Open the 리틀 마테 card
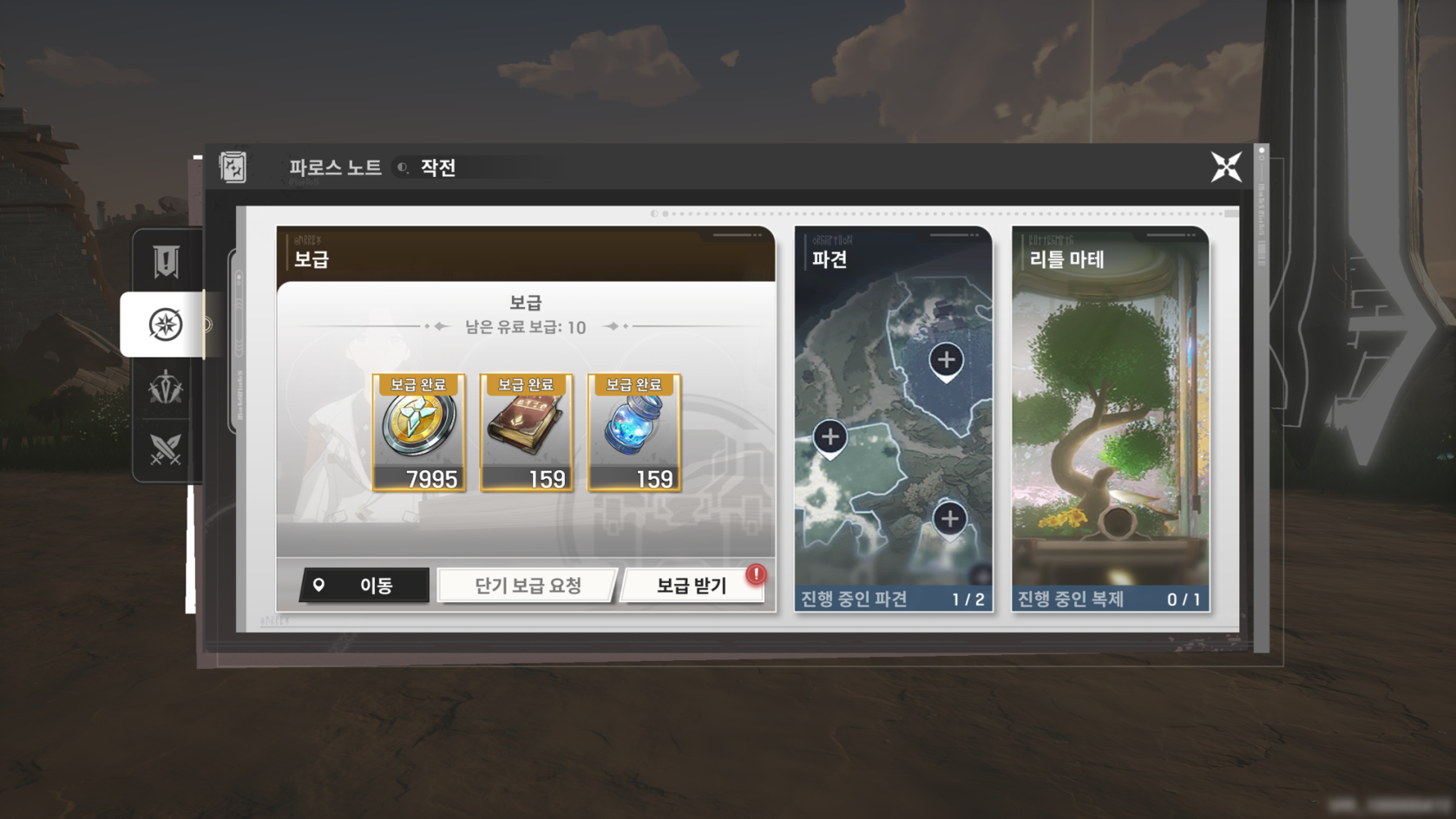This screenshot has height=819, width=1456. tap(1110, 419)
